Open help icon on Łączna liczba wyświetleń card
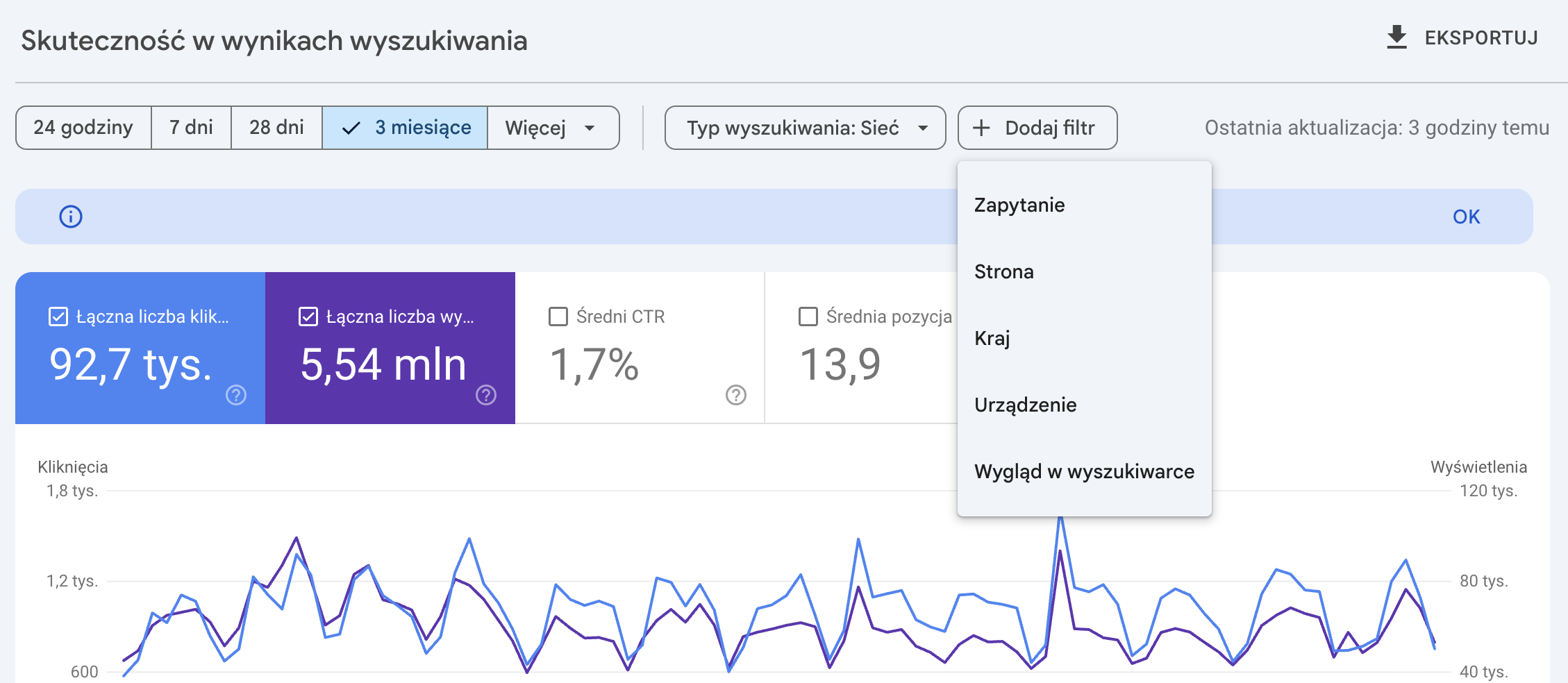This screenshot has height=683, width=1568. [486, 395]
